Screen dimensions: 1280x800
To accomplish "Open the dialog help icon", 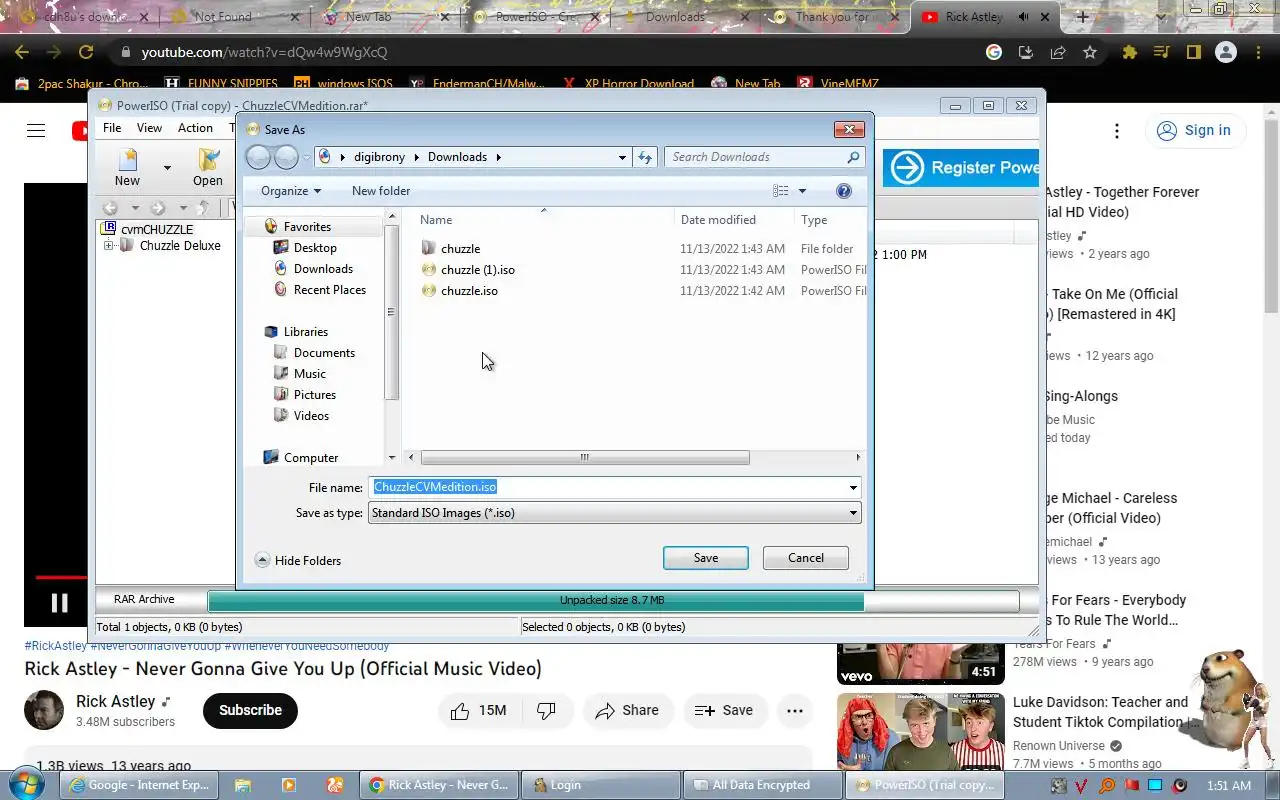I will coord(843,191).
